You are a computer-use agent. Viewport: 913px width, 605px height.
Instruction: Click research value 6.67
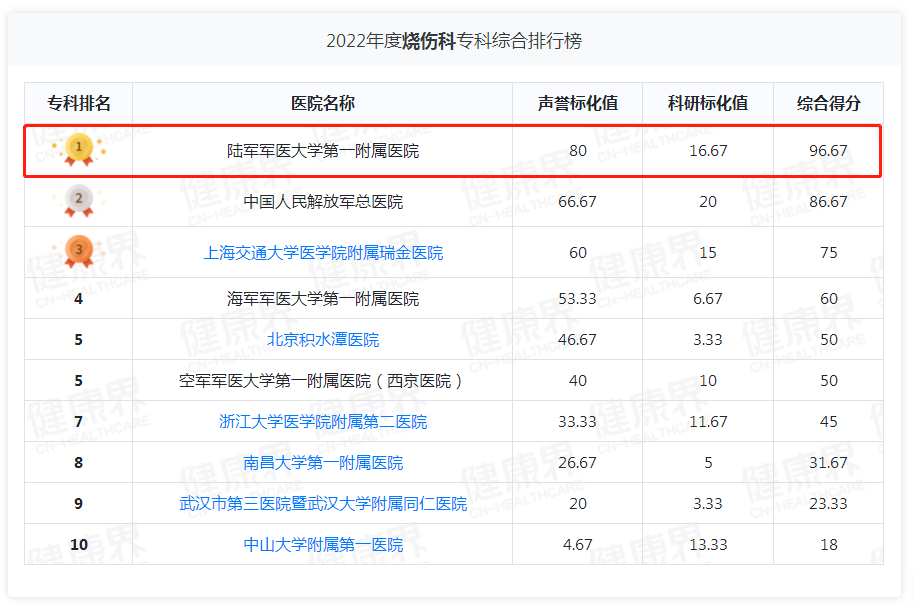(708, 299)
